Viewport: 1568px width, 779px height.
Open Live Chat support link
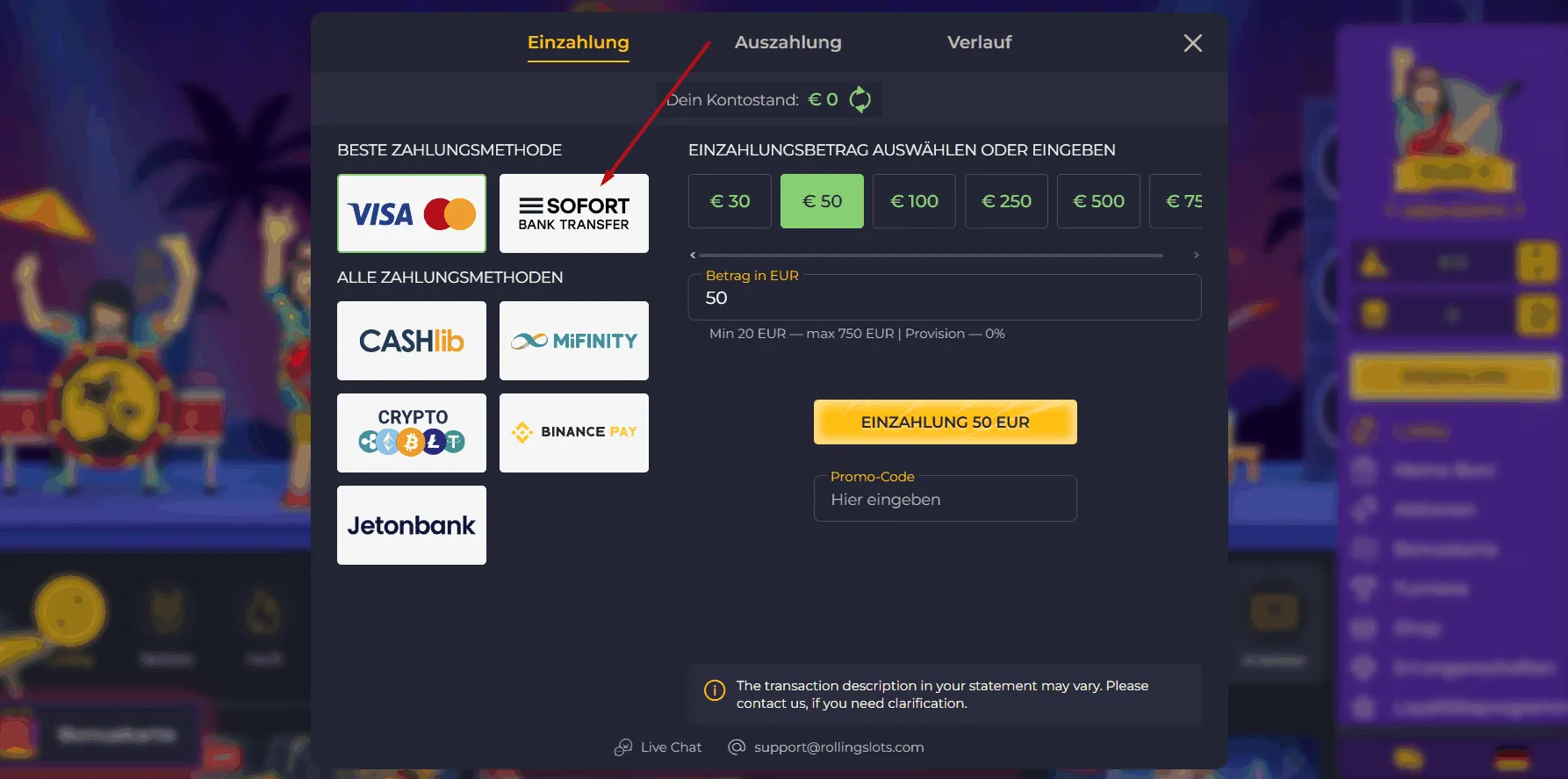coord(658,747)
